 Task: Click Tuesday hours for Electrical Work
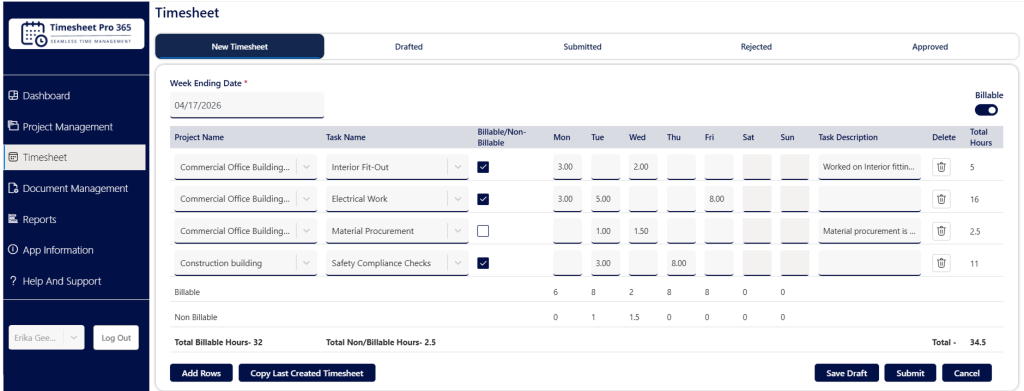(x=605, y=199)
